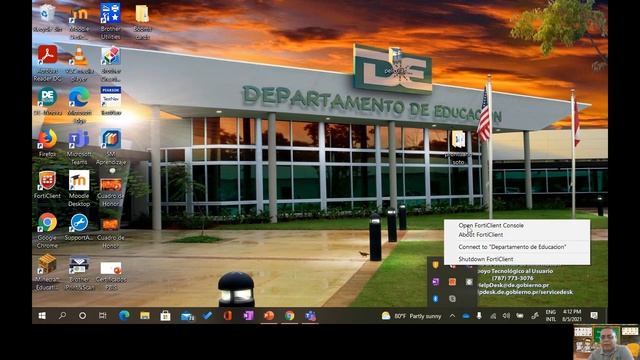The height and width of the screenshot is (360, 640).
Task: Switch to PowerPoint on the taskbar
Action: (269, 316)
